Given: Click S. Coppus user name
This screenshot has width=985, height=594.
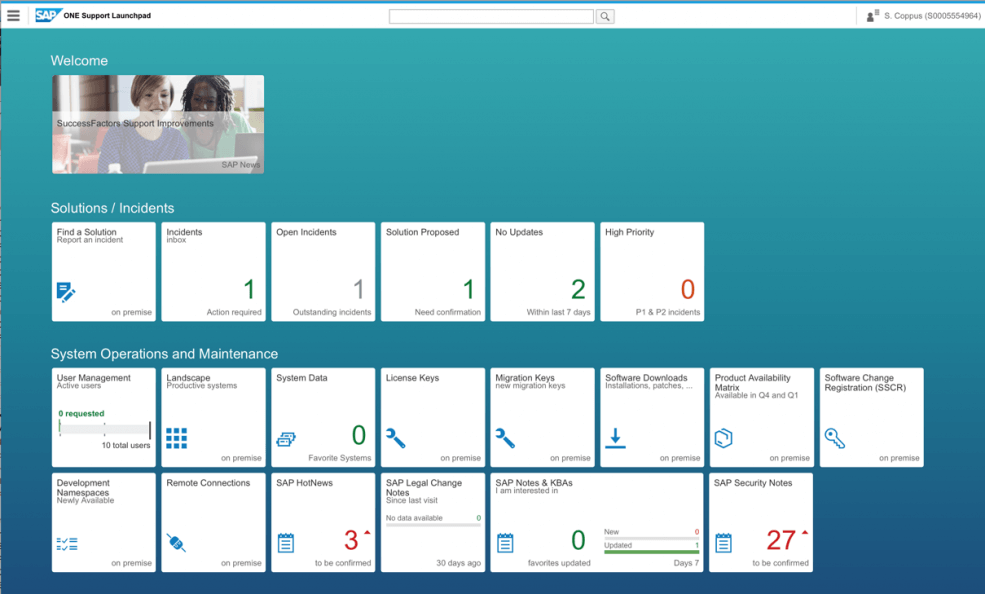Looking at the screenshot, I should click(932, 16).
